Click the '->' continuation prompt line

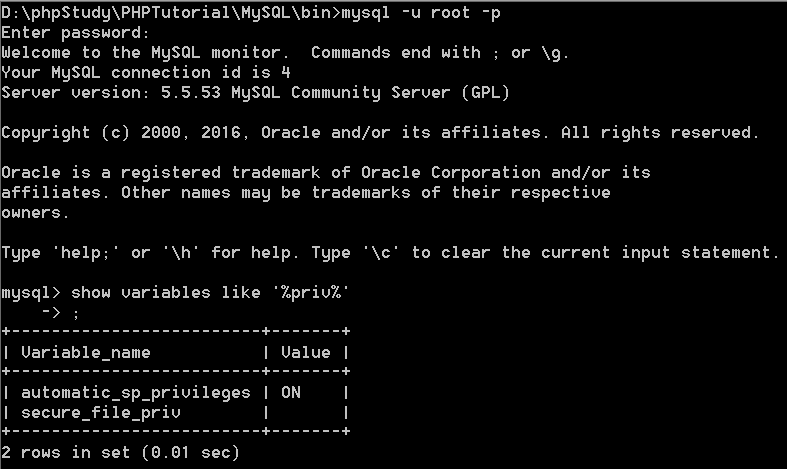[60, 313]
